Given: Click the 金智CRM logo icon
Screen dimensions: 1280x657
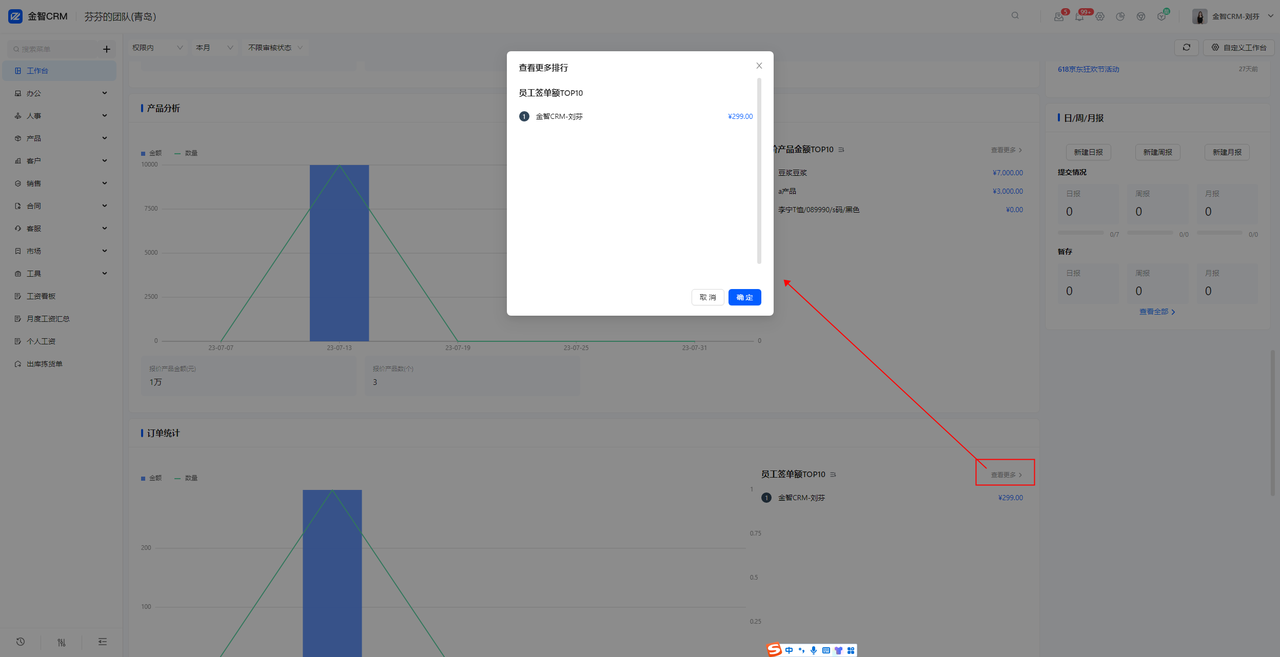Looking at the screenshot, I should click(15, 16).
